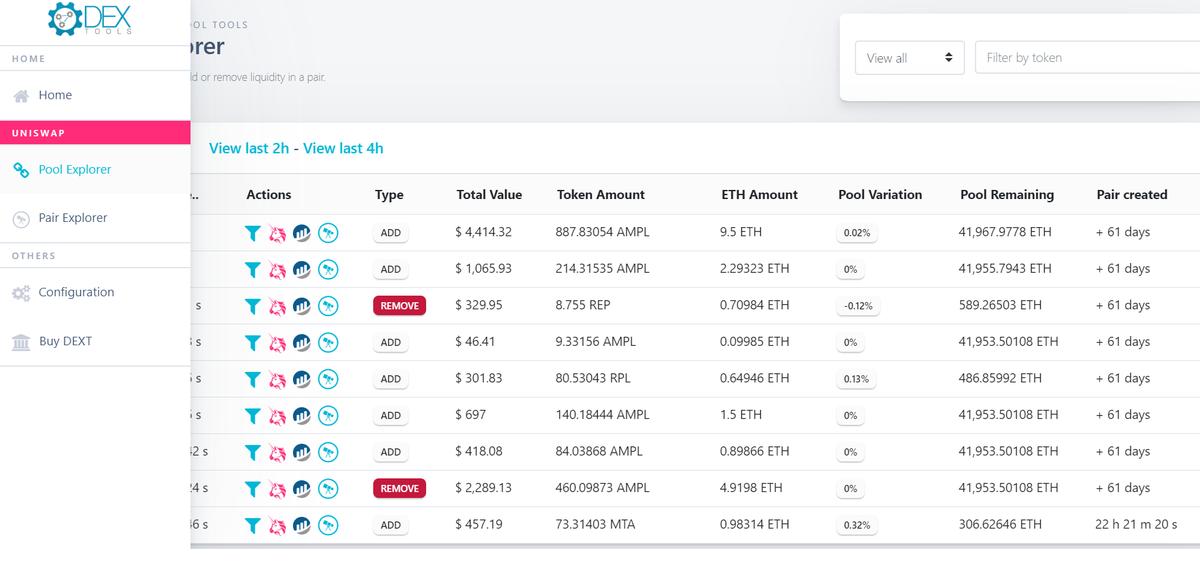Open the View all dropdown

[x=909, y=58]
